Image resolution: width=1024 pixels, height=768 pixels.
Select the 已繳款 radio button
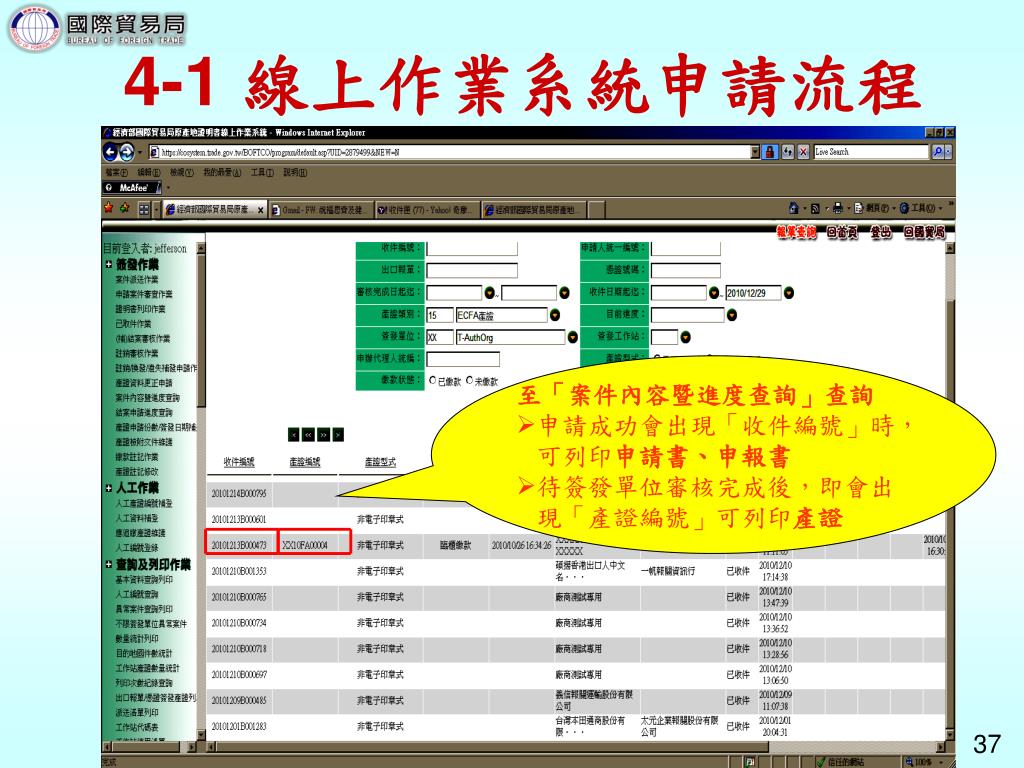click(x=432, y=380)
